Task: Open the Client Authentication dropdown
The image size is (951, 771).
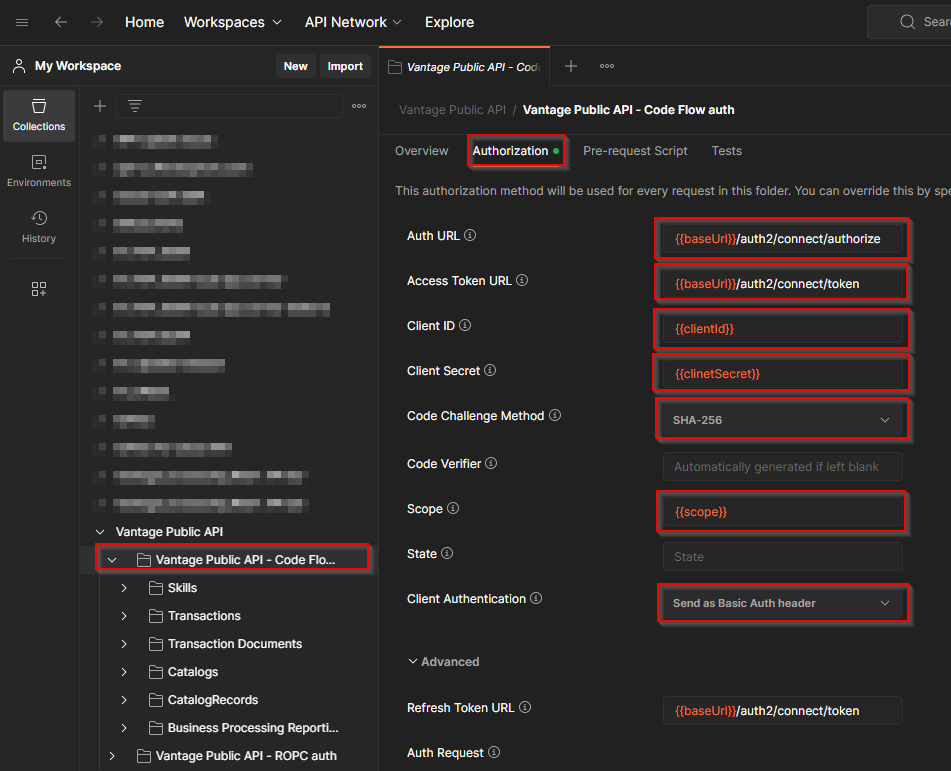Action: (x=782, y=604)
